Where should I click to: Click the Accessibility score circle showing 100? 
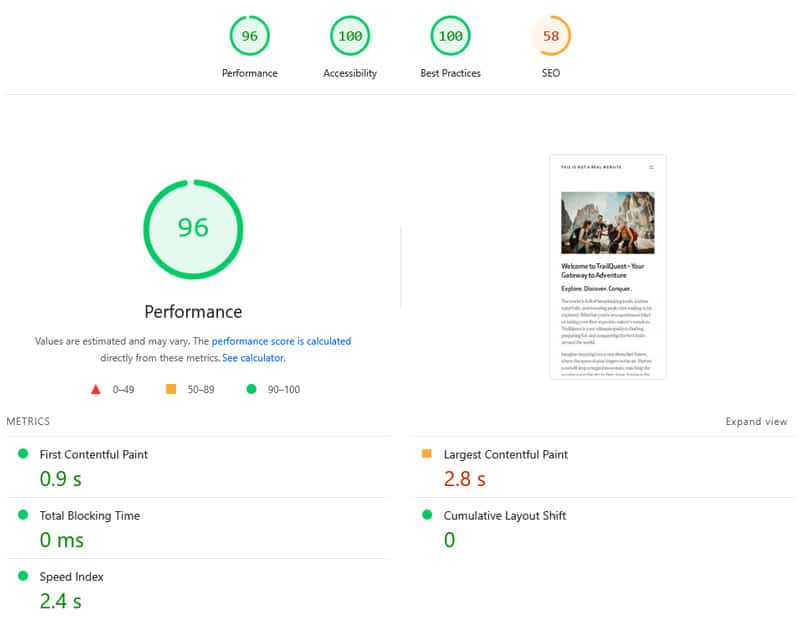(349, 35)
